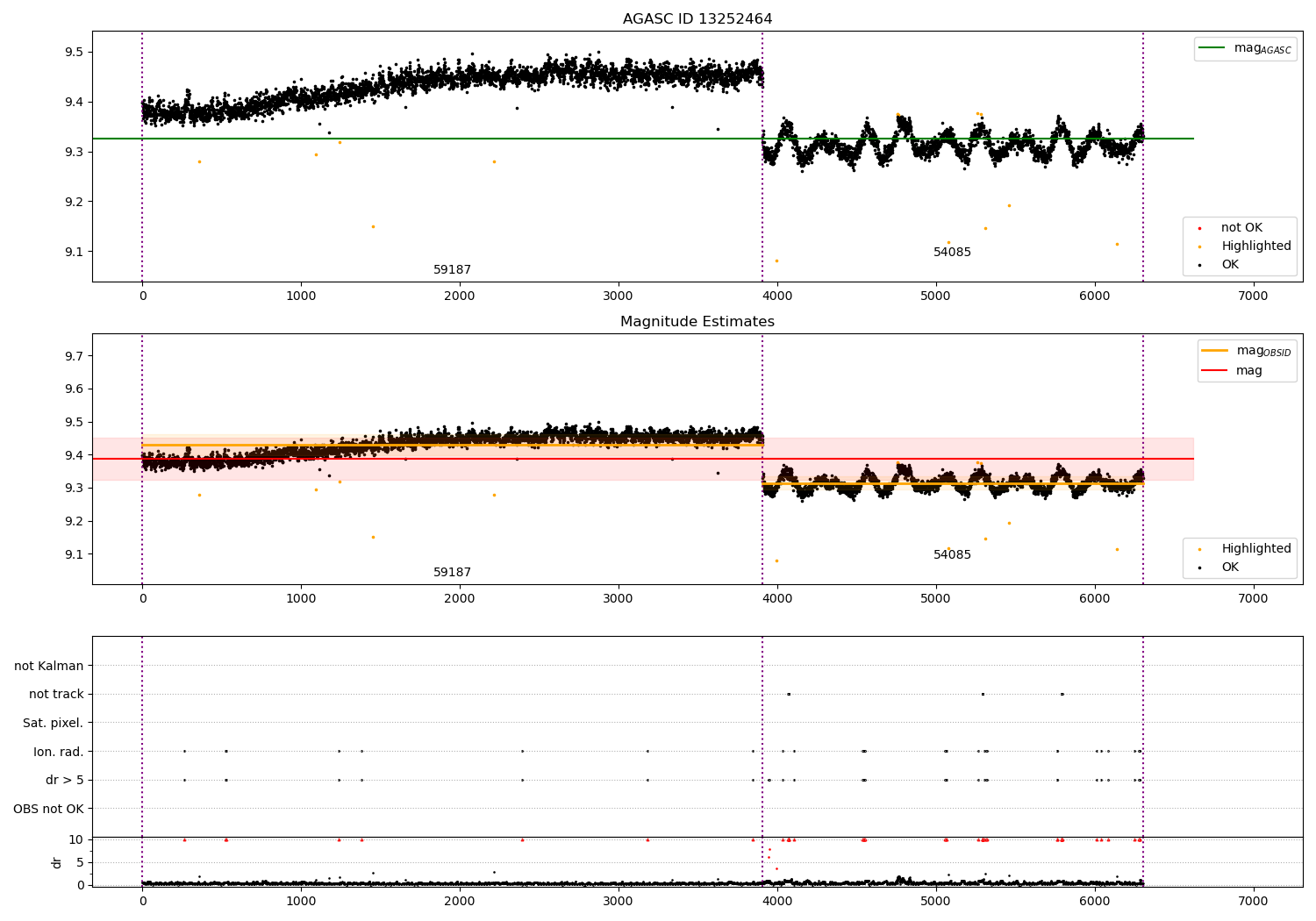Click the '59187' obsid label in the middle plot

coord(453,573)
